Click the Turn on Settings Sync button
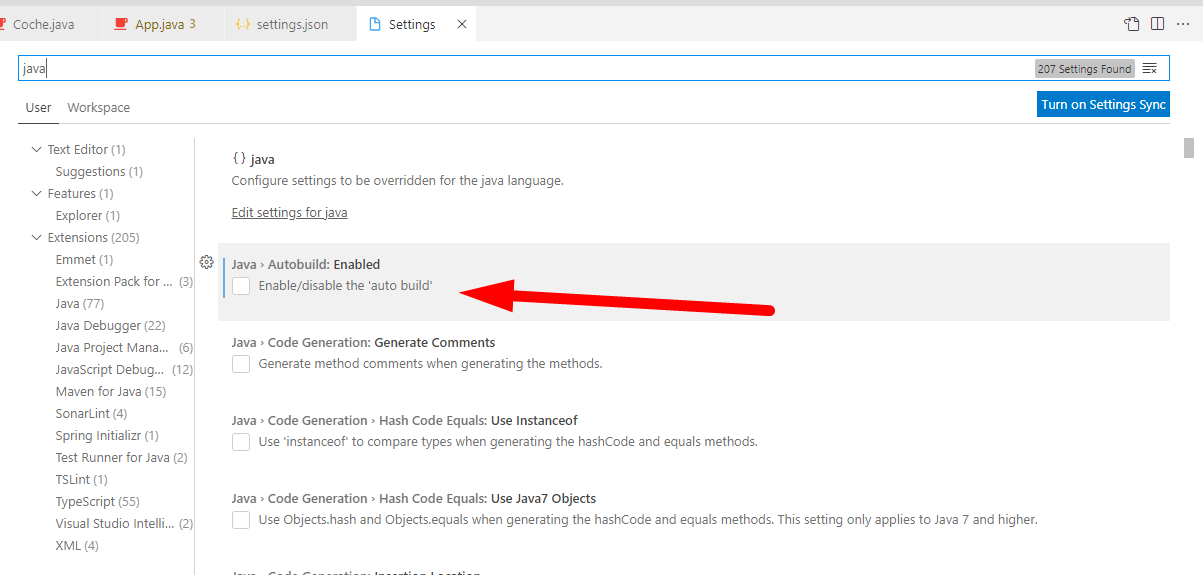 (x=1103, y=105)
